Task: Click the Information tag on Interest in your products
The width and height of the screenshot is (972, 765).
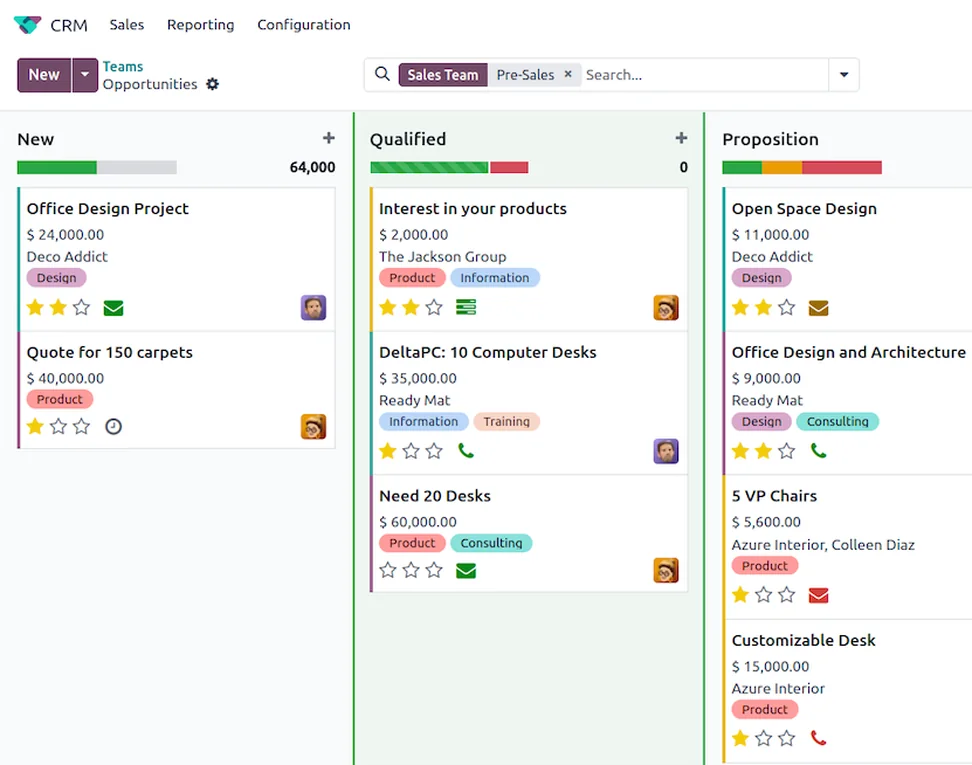Action: pyautogui.click(x=495, y=278)
